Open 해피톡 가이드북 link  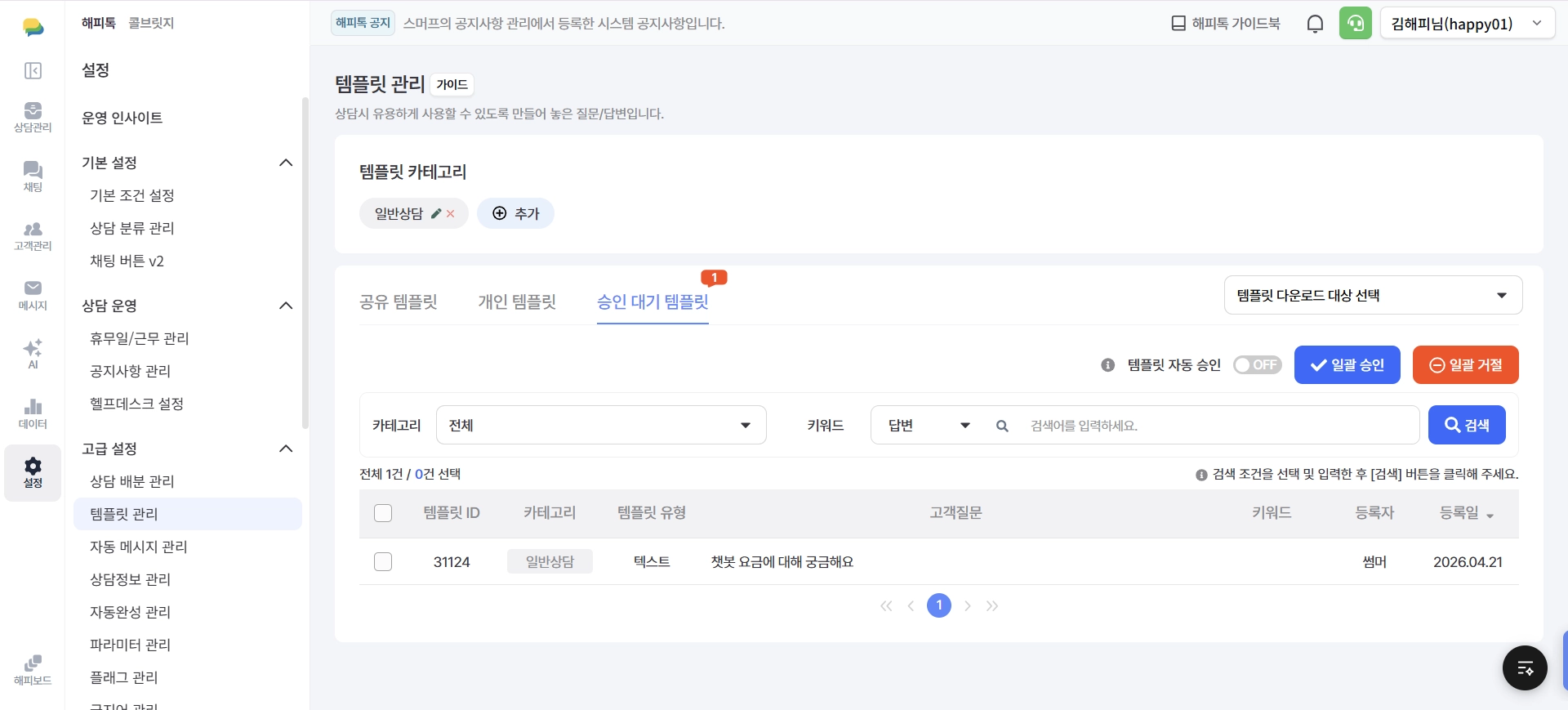pyautogui.click(x=1226, y=24)
